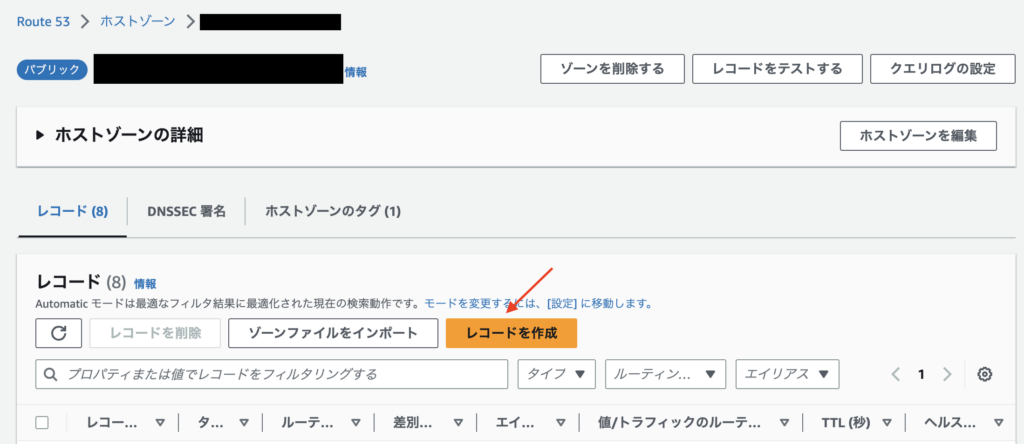The height and width of the screenshot is (444, 1024).
Task: Sort by the ヘルス... column arrow
Action: coord(998,422)
